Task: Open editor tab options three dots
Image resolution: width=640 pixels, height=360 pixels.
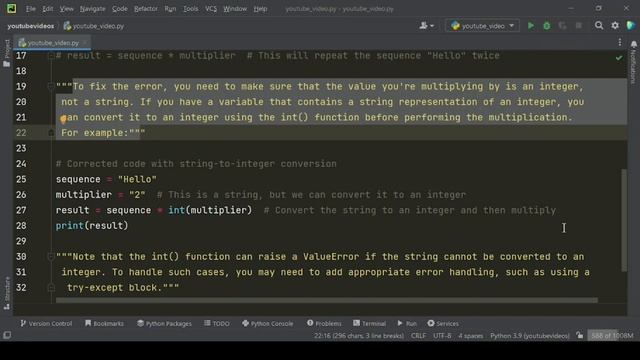Action: [x=620, y=42]
